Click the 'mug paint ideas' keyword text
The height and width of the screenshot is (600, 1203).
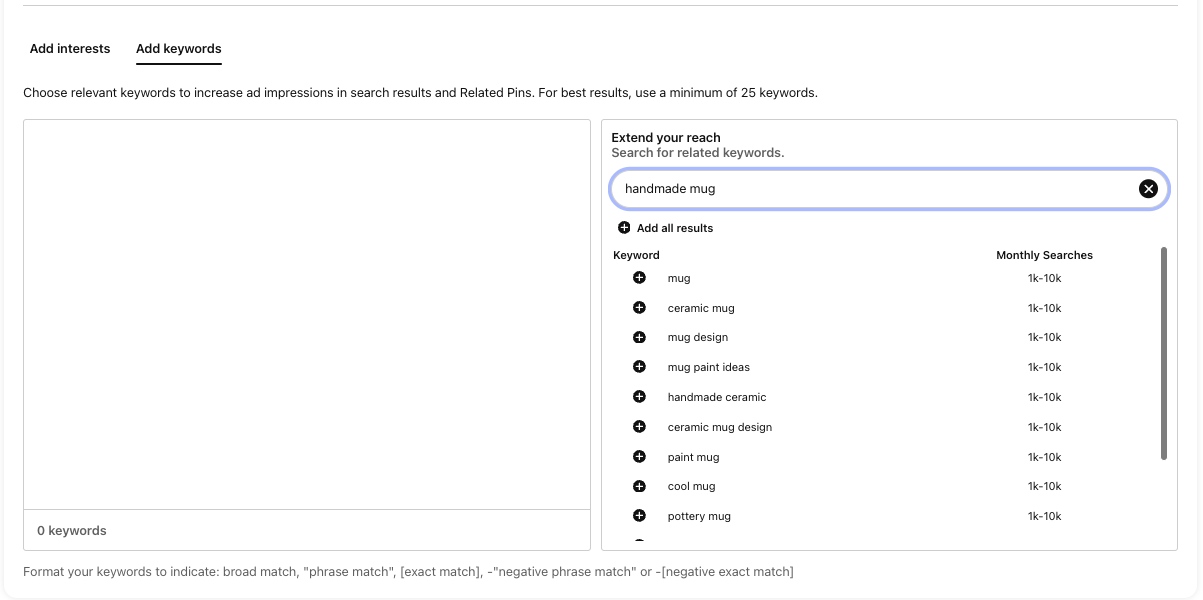coord(709,367)
